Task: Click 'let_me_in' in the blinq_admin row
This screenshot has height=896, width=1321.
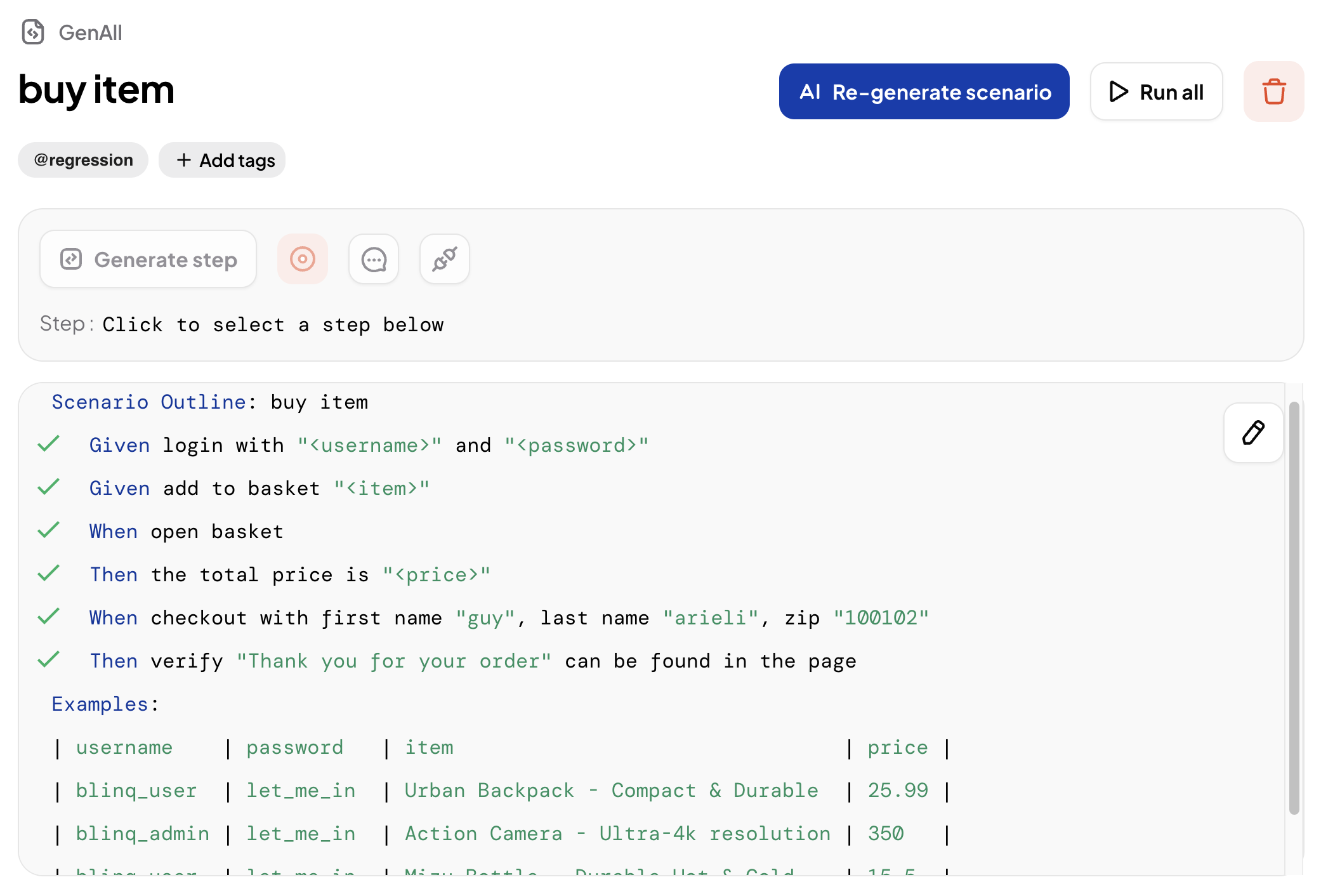Action: [301, 834]
